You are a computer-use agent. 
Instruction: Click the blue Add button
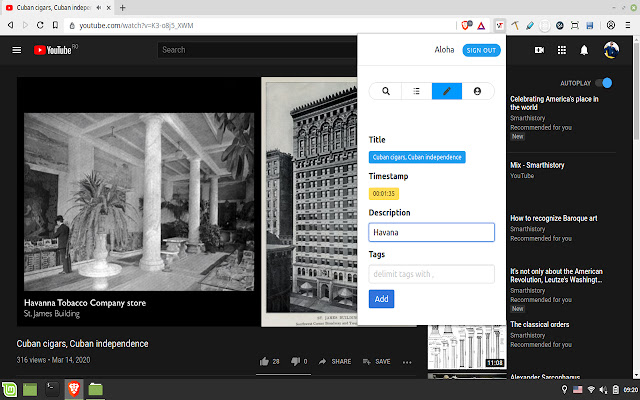pos(381,299)
